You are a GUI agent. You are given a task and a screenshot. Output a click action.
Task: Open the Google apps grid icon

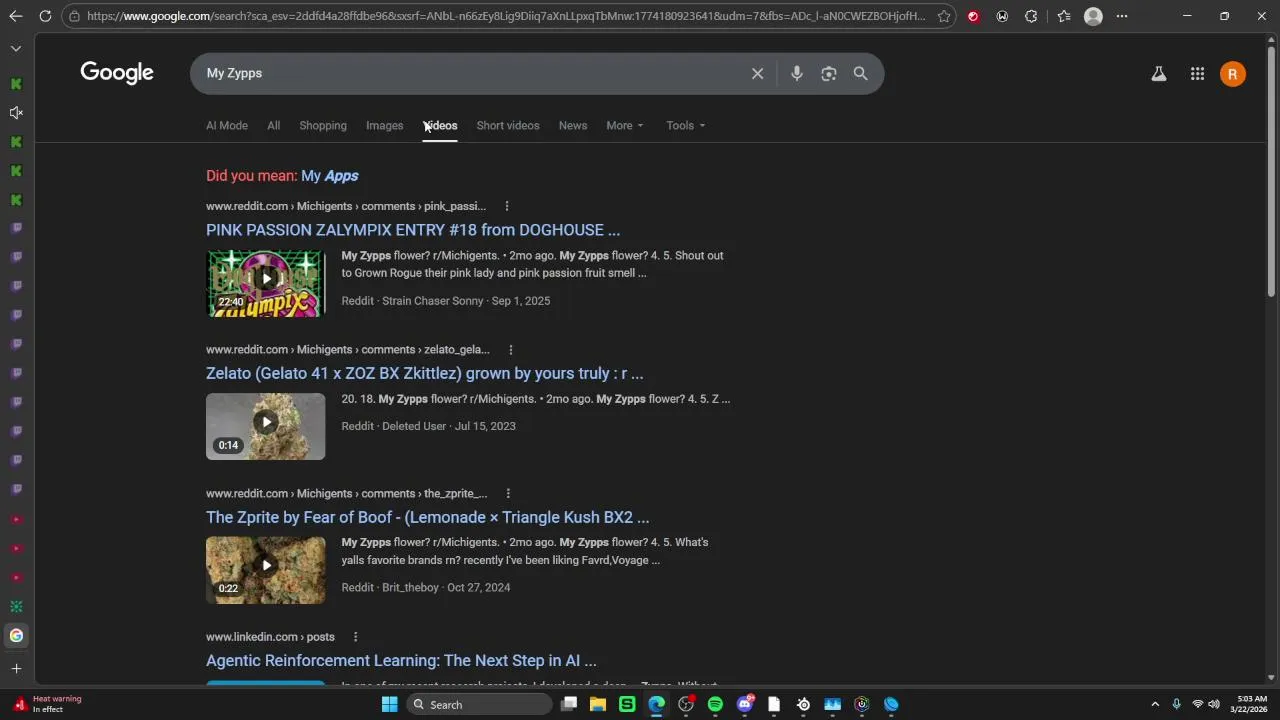point(1197,73)
